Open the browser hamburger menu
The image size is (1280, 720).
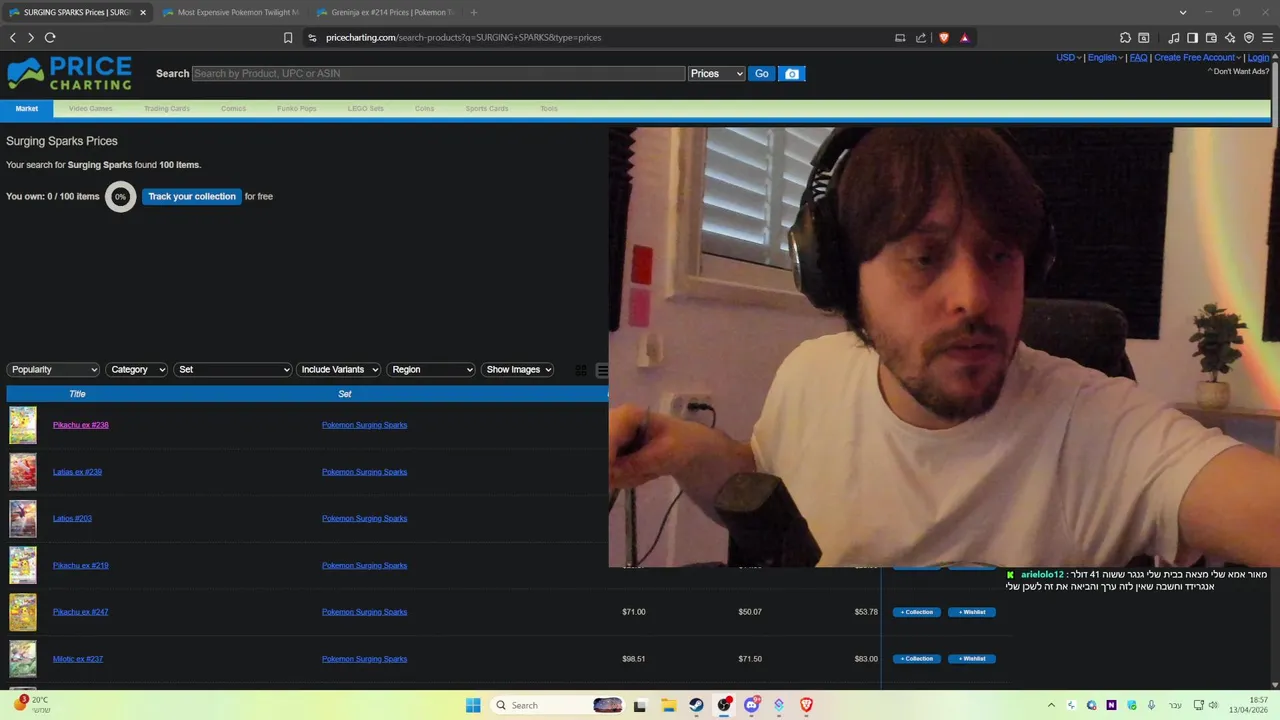[1267, 38]
